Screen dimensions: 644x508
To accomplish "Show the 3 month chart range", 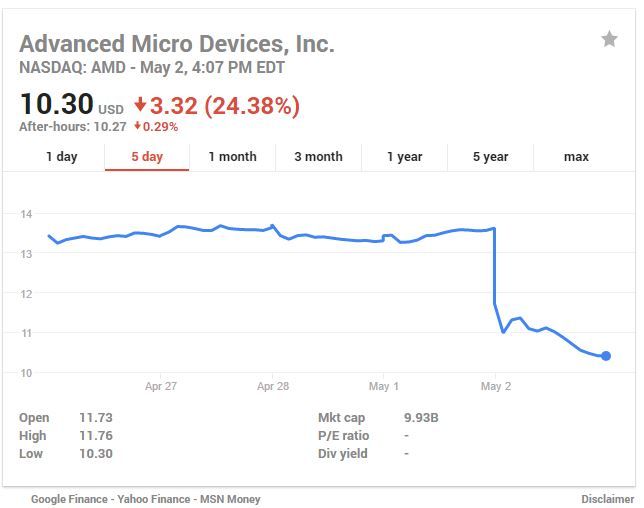I will click(x=318, y=157).
